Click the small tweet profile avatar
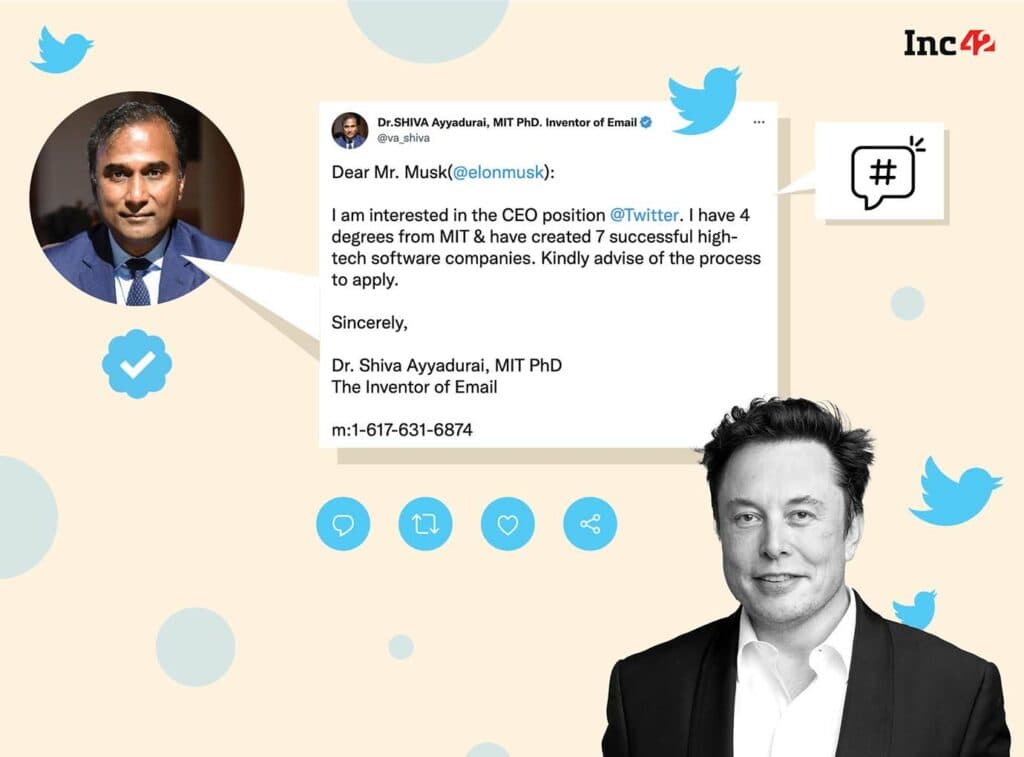Image resolution: width=1024 pixels, height=757 pixels. [x=350, y=130]
